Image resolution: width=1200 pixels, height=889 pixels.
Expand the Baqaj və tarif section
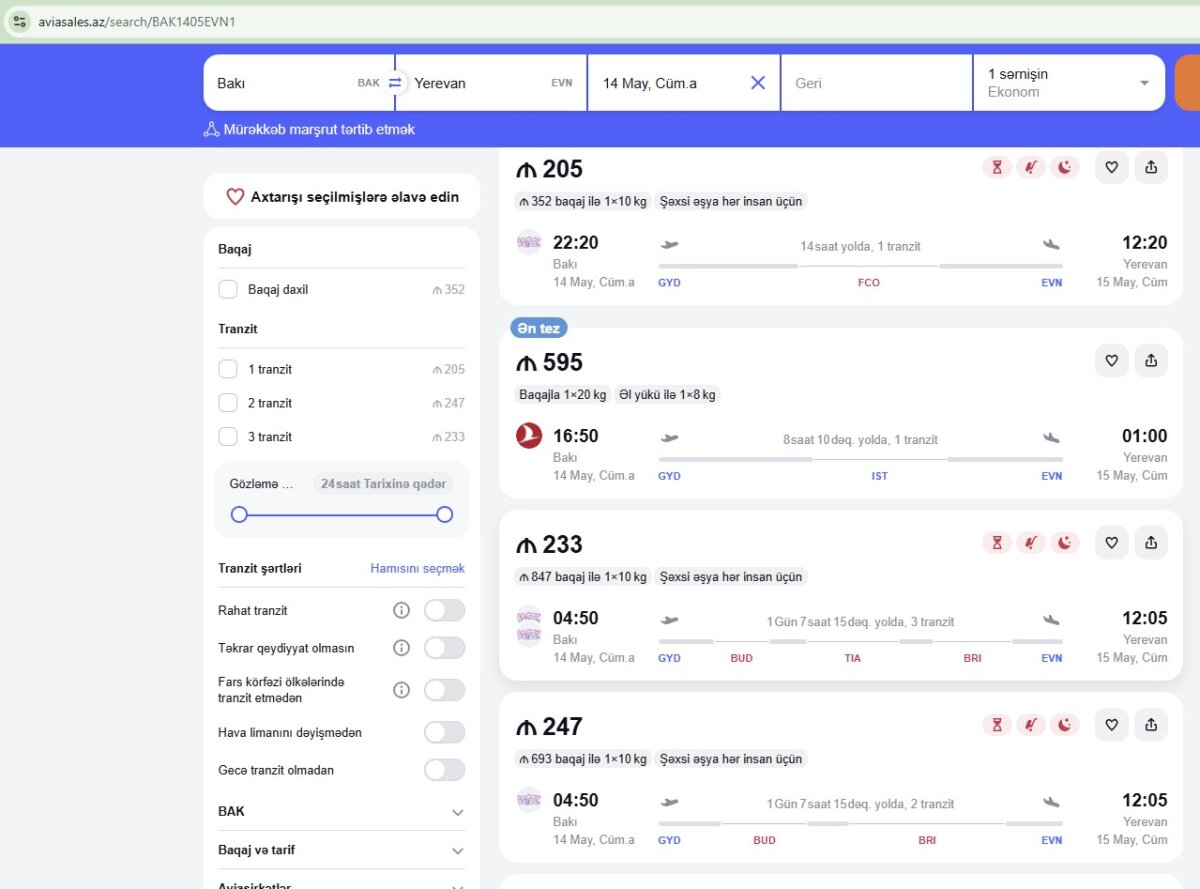point(457,850)
